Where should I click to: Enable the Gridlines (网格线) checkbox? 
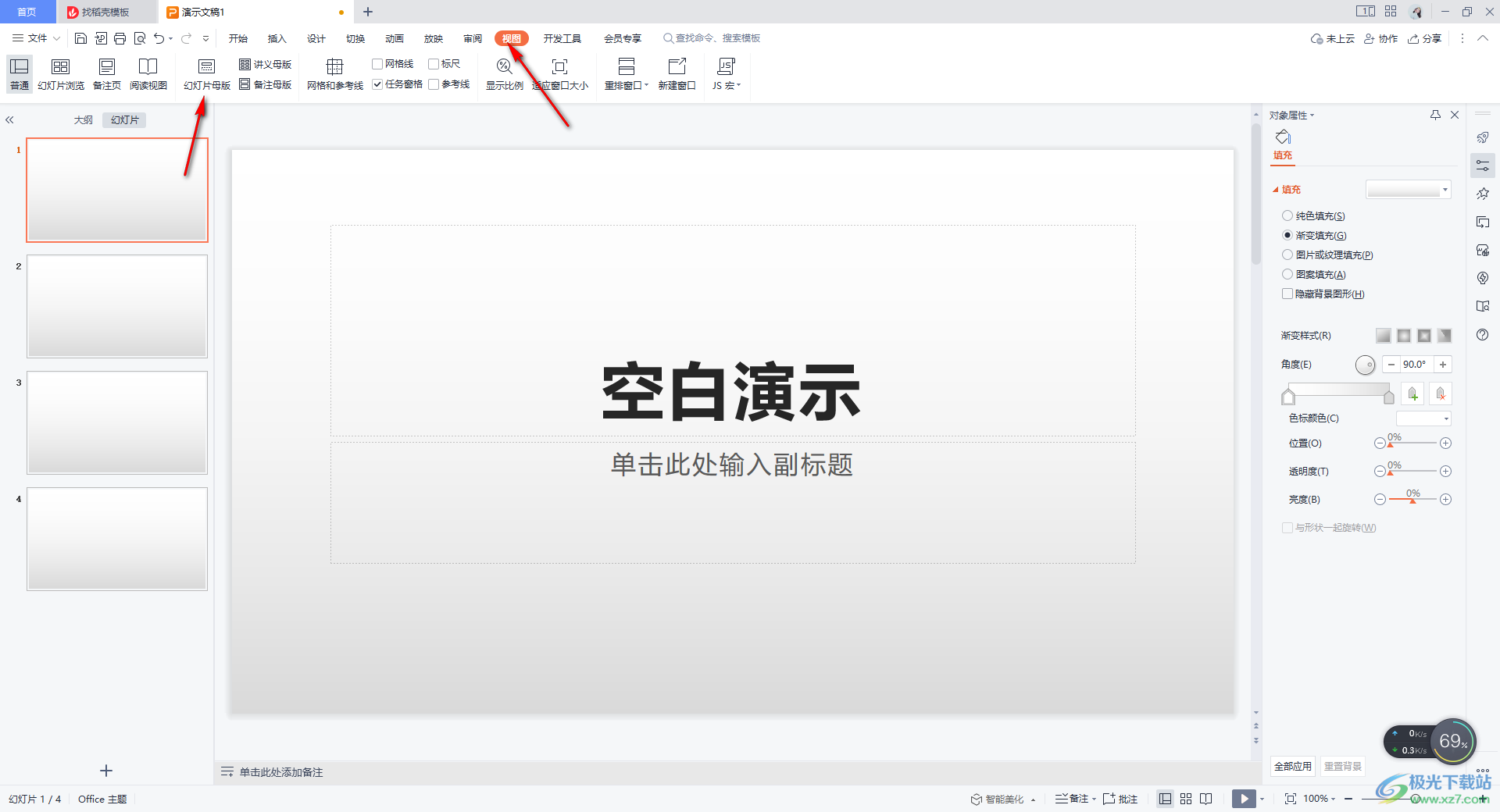coord(377,64)
